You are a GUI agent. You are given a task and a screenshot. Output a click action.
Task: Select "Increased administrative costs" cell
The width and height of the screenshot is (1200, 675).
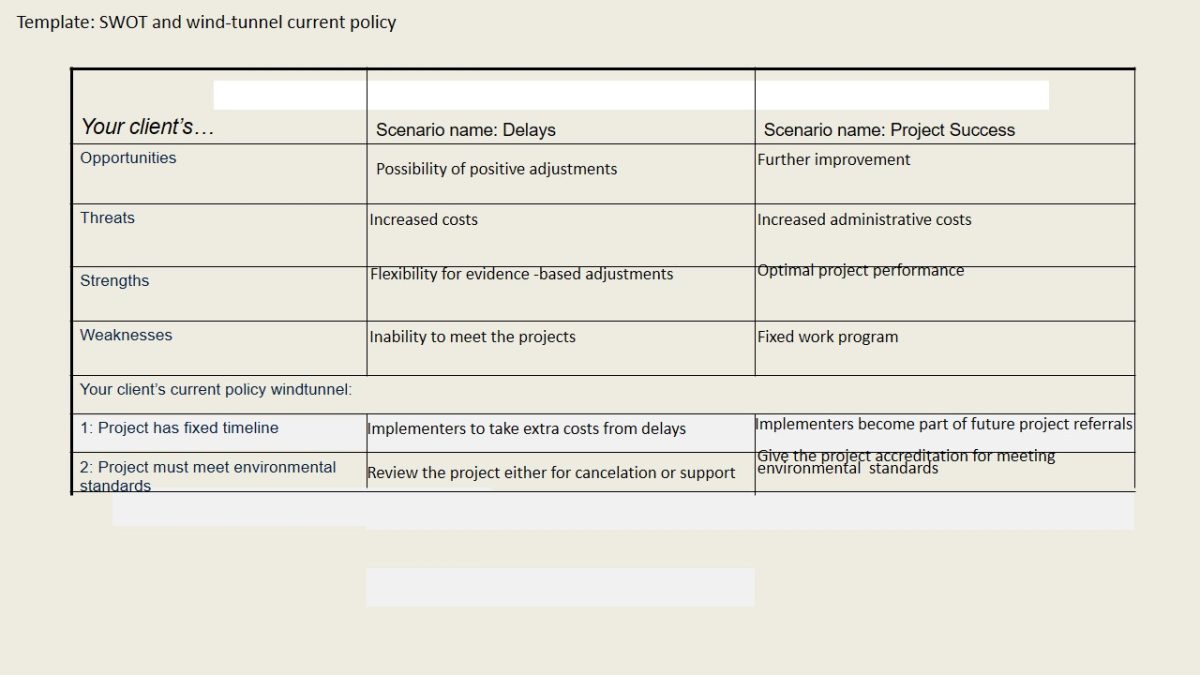[864, 220]
